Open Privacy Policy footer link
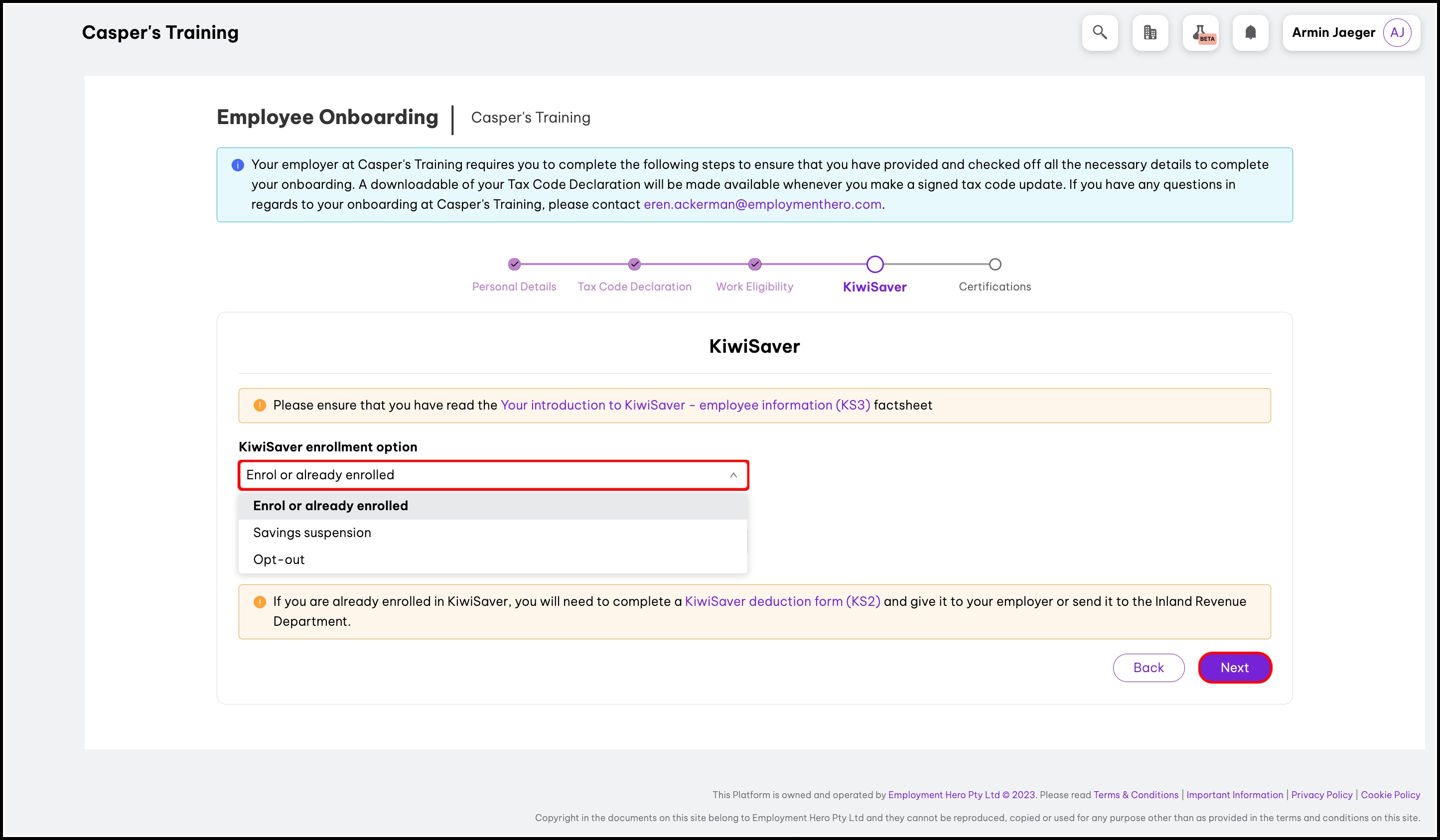The height and width of the screenshot is (840, 1440). (1321, 795)
